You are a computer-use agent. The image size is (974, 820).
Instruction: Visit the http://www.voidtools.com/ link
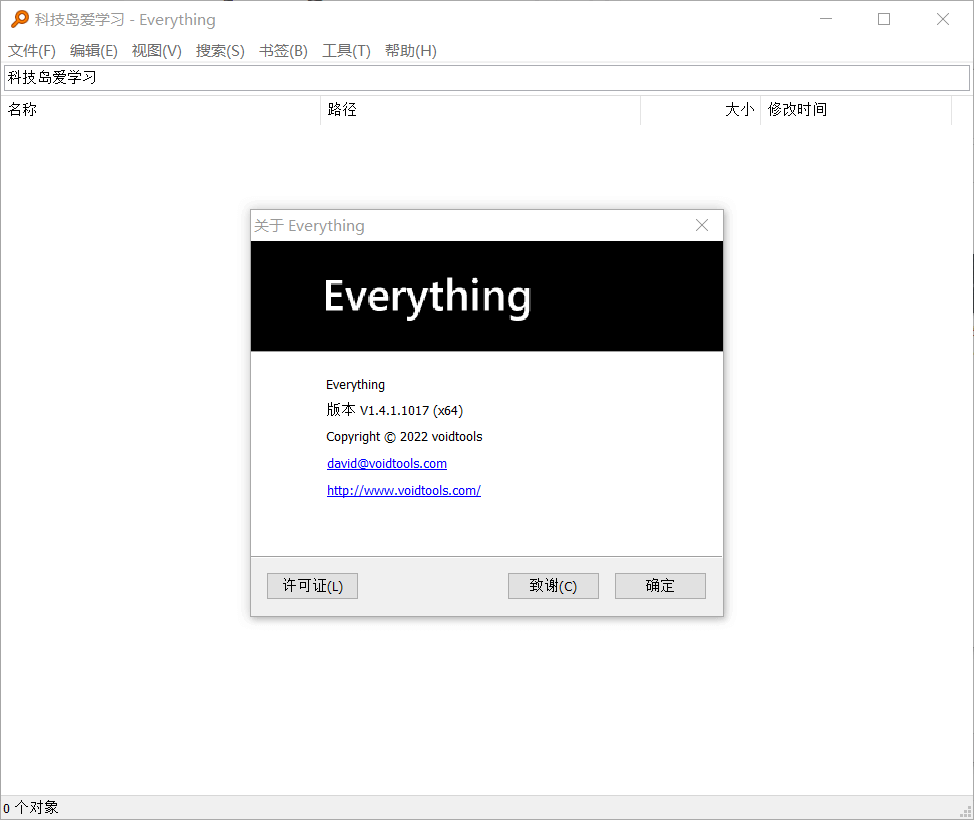[x=404, y=491]
